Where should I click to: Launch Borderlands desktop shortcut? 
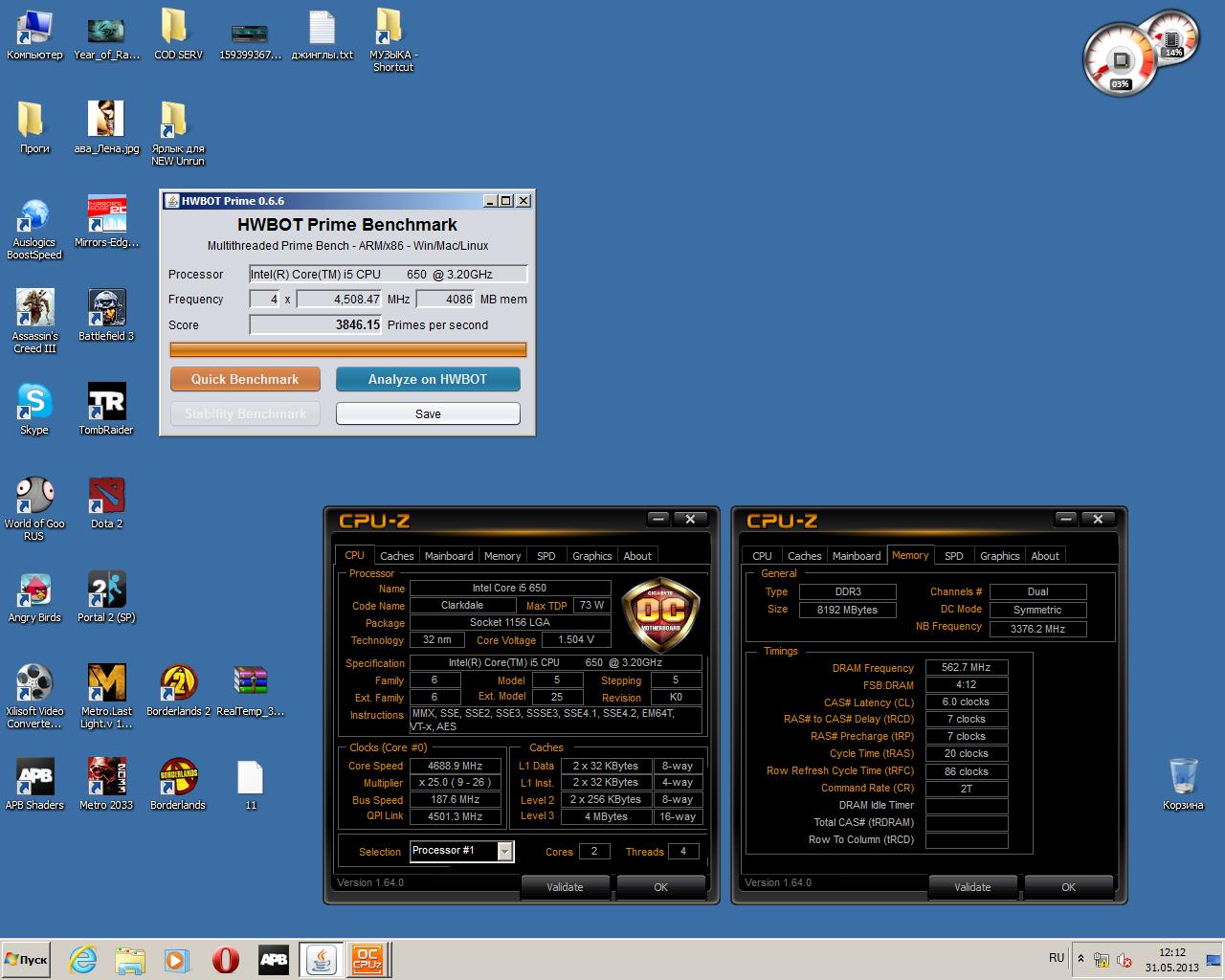(178, 785)
